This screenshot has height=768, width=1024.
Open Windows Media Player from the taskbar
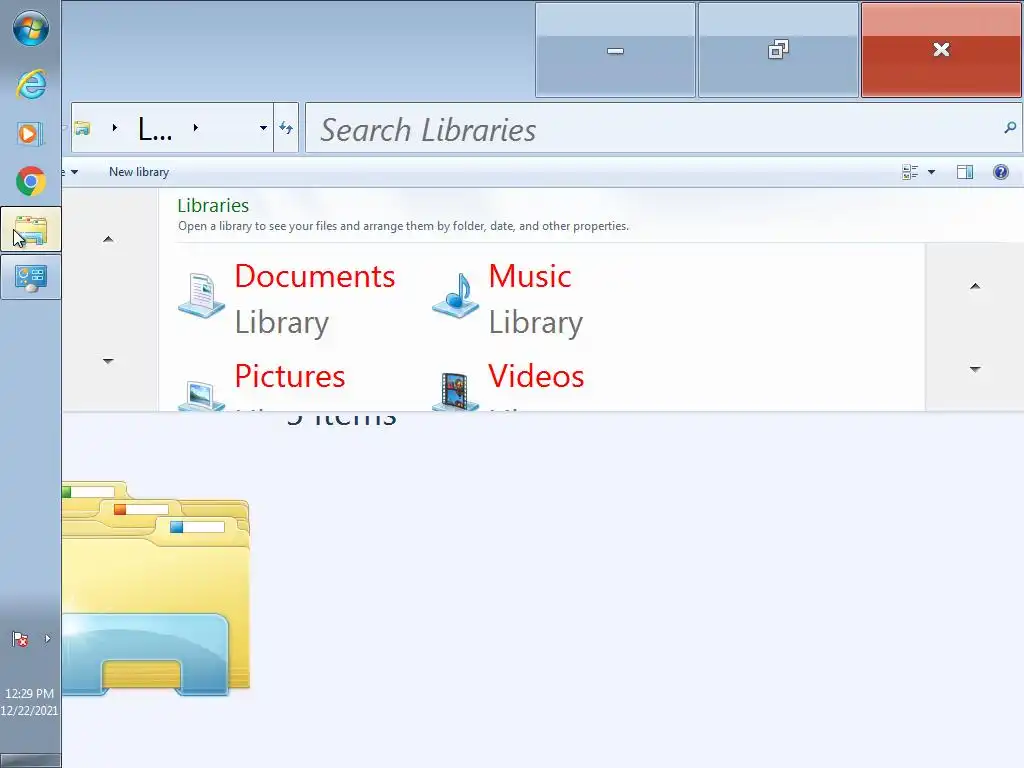[x=31, y=133]
